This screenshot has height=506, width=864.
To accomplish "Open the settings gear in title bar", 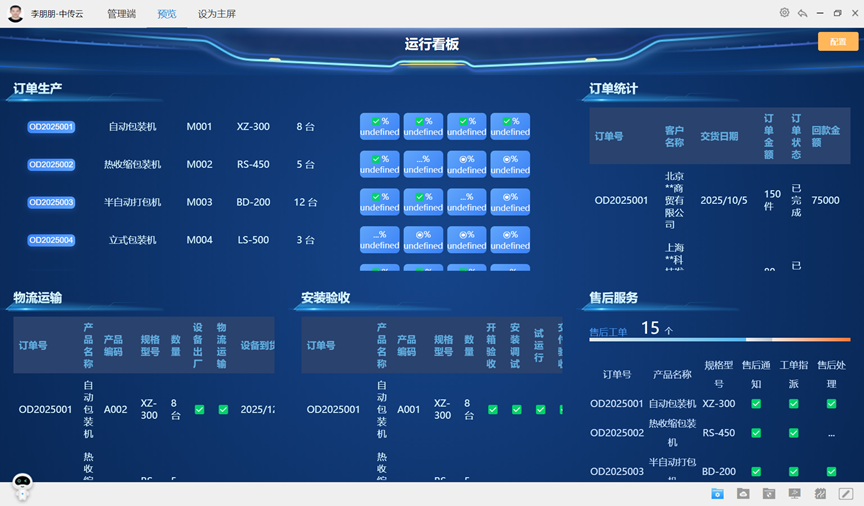I will [784, 13].
